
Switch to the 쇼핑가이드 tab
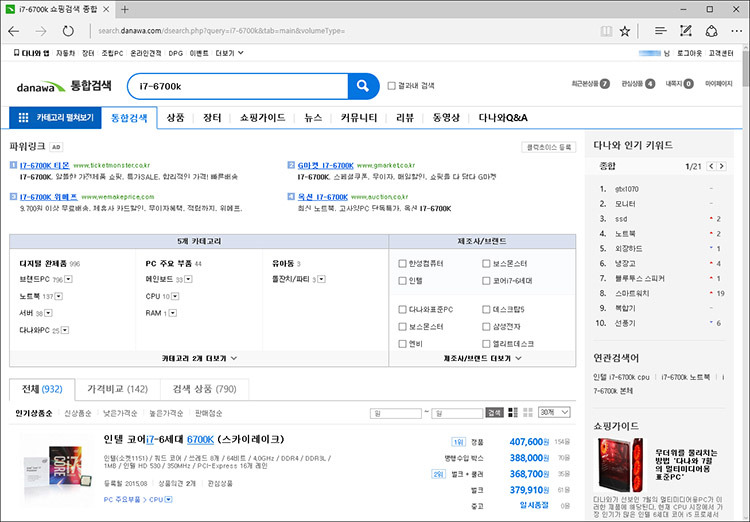coord(263,118)
